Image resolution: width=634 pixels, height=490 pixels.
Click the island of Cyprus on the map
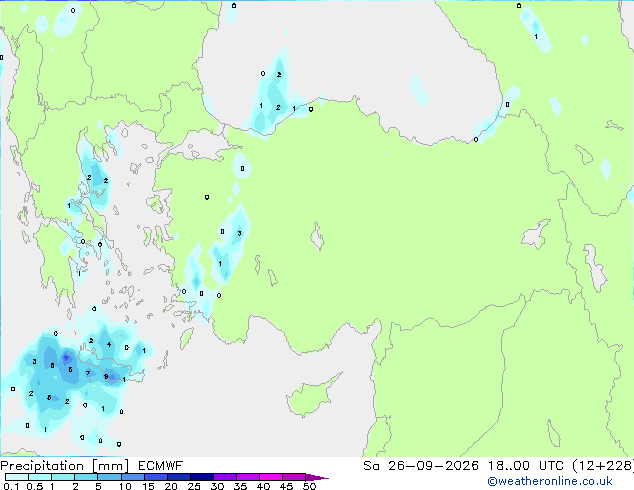click(312, 396)
